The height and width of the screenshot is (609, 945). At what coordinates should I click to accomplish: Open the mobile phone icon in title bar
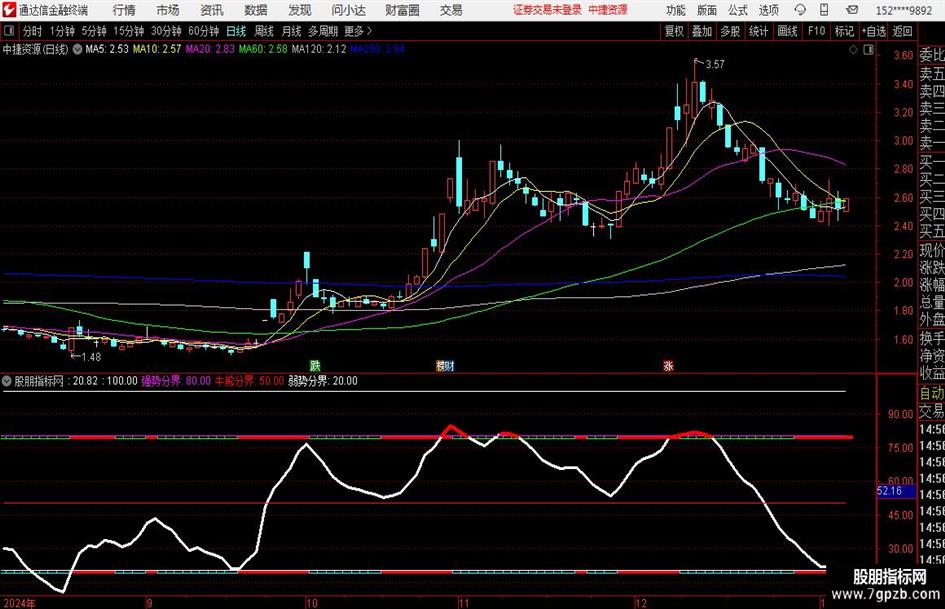coord(824,10)
